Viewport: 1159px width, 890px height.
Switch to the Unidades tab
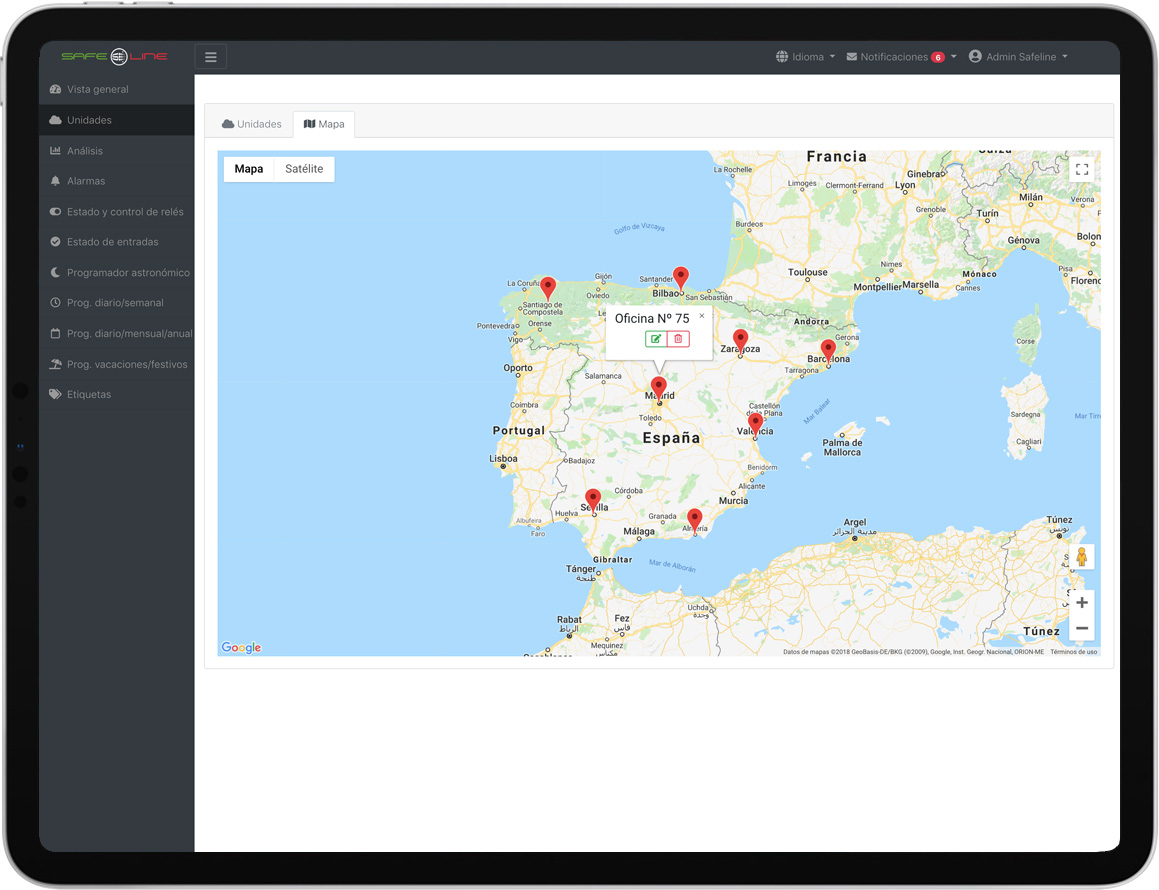click(251, 124)
